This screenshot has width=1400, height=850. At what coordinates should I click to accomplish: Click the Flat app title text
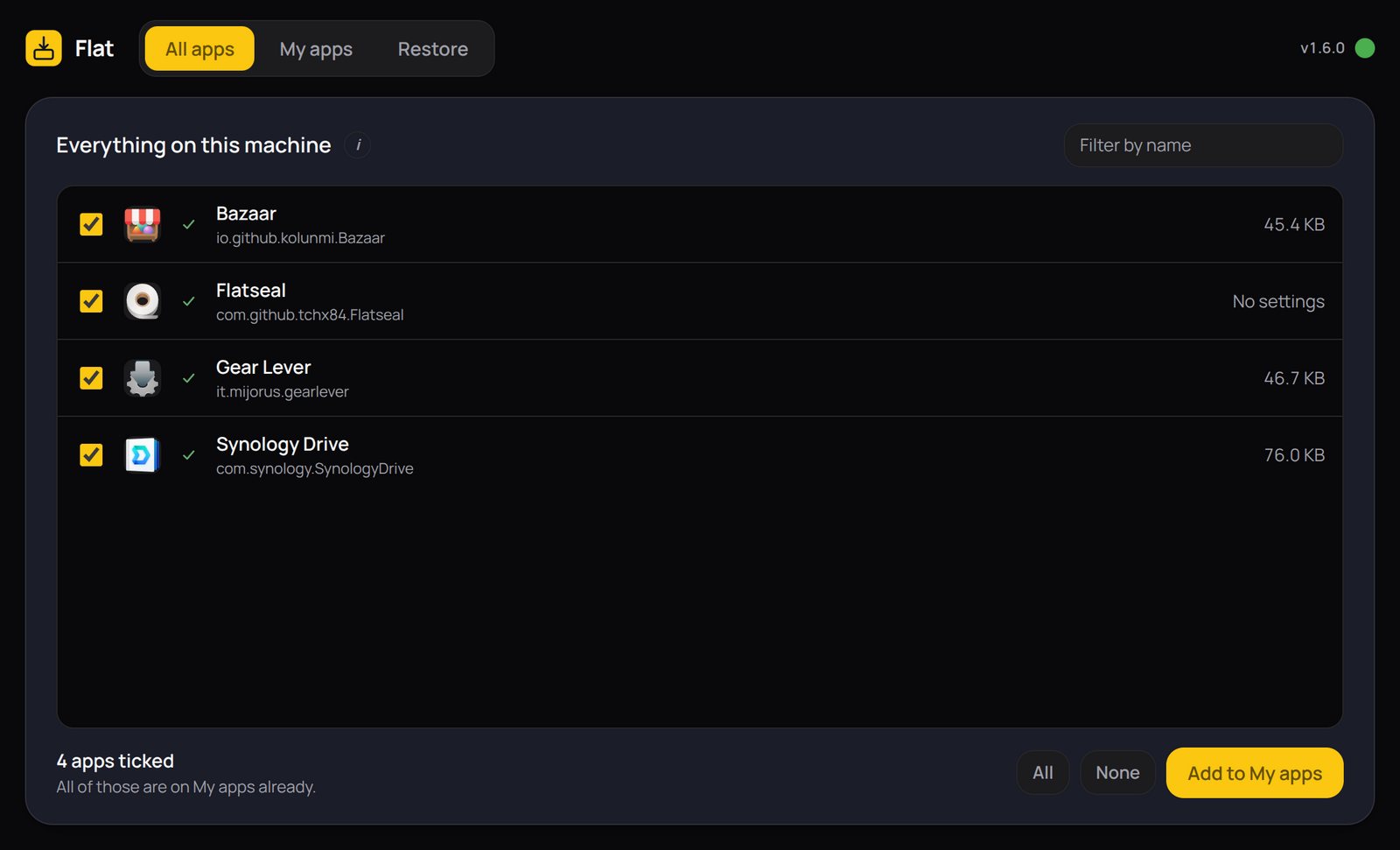(94, 48)
